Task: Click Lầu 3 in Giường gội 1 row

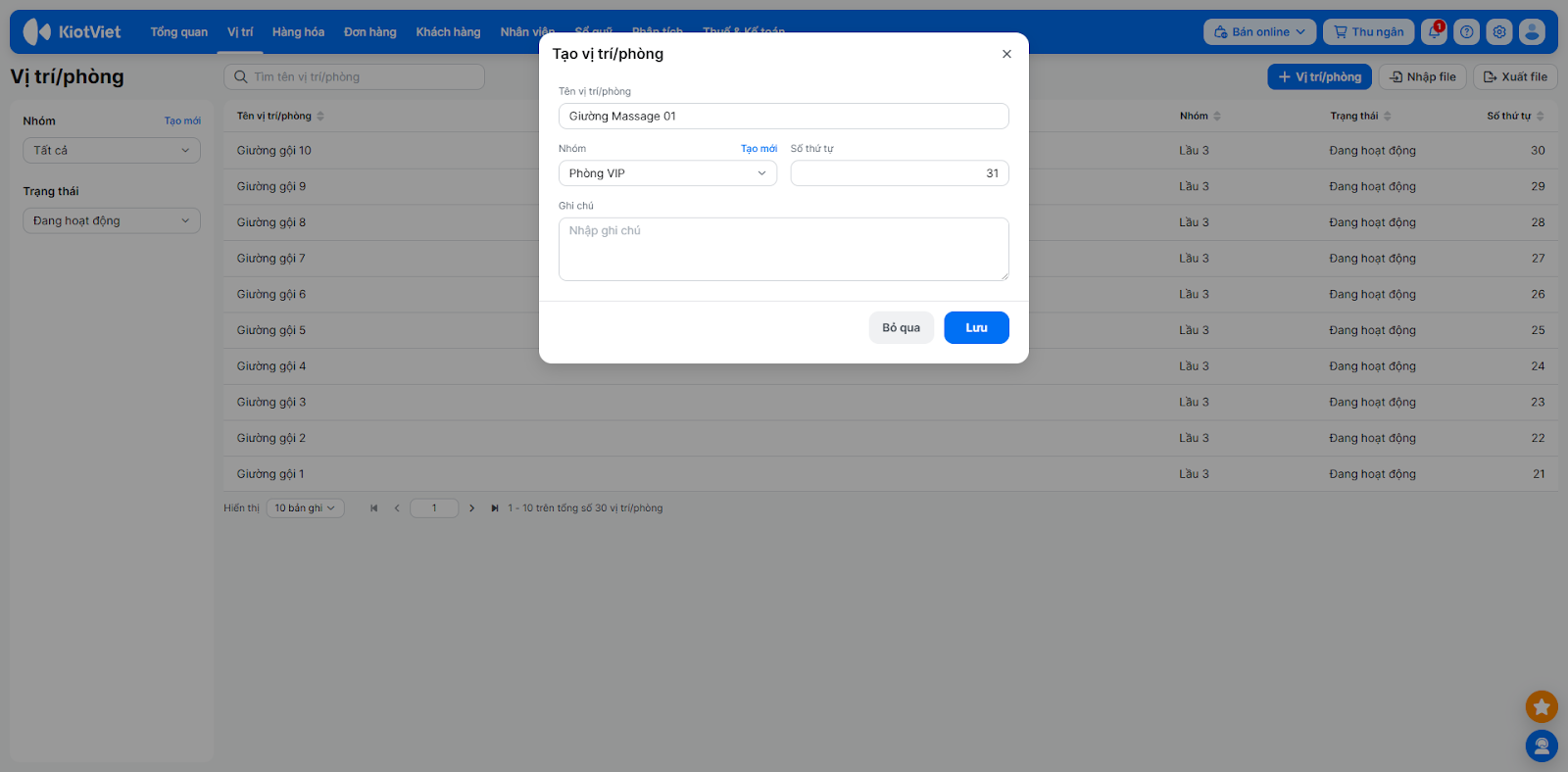Action: 1194,474
